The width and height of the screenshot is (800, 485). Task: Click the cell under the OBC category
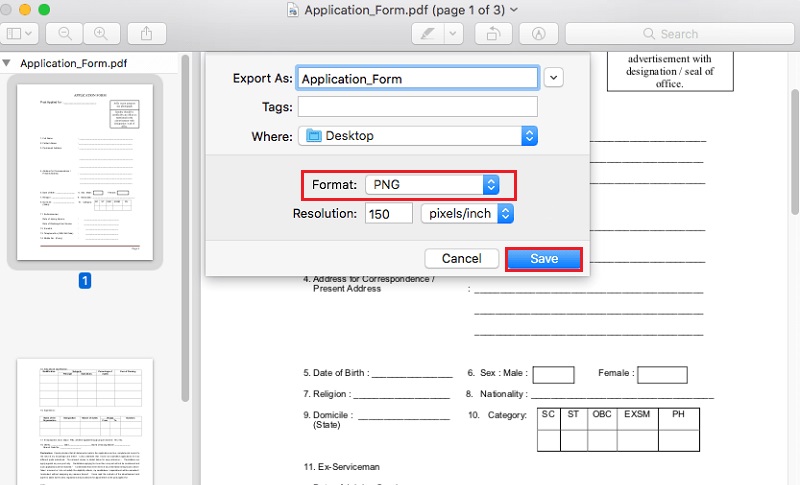[602, 441]
